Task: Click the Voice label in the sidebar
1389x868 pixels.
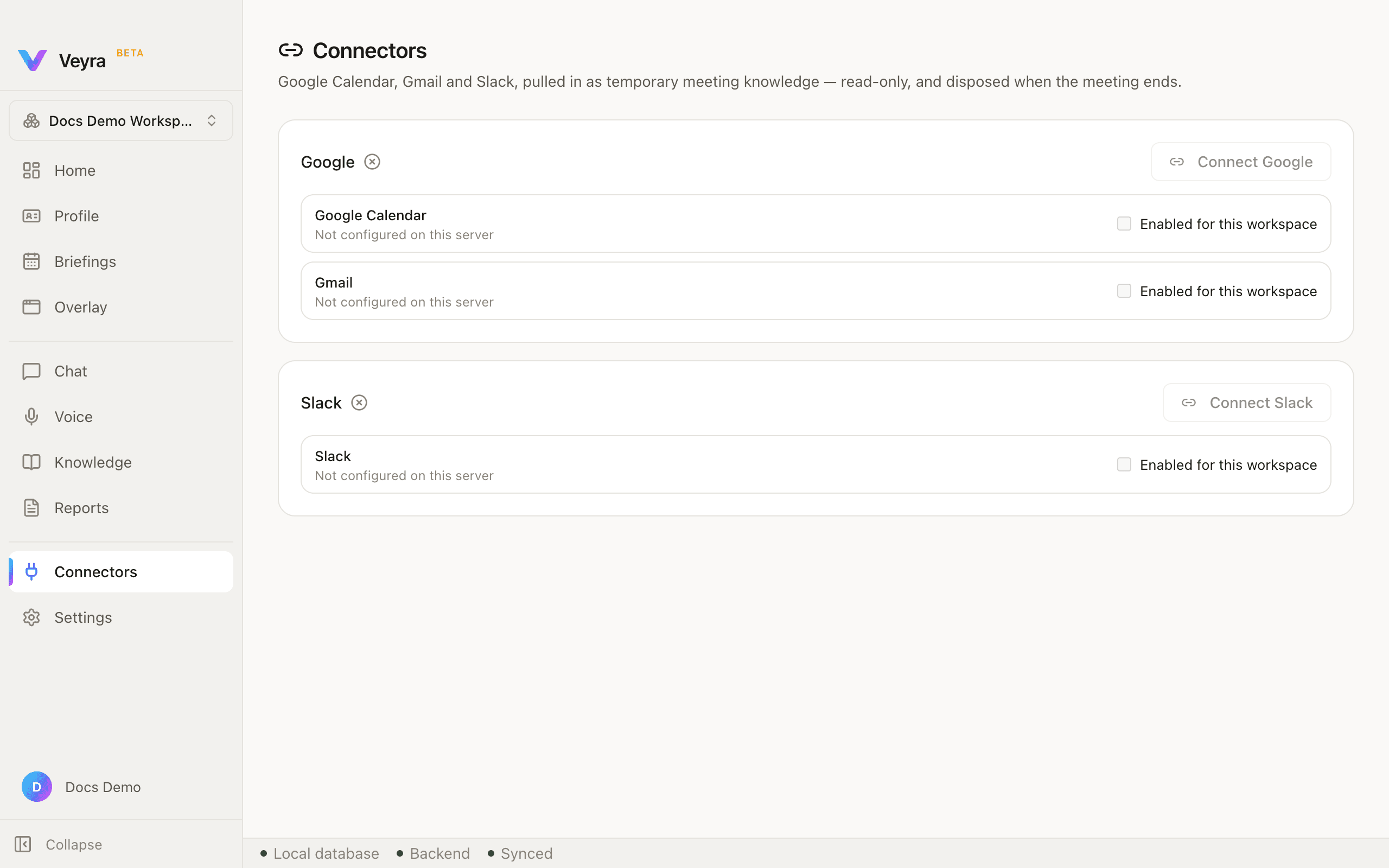Action: (x=73, y=417)
